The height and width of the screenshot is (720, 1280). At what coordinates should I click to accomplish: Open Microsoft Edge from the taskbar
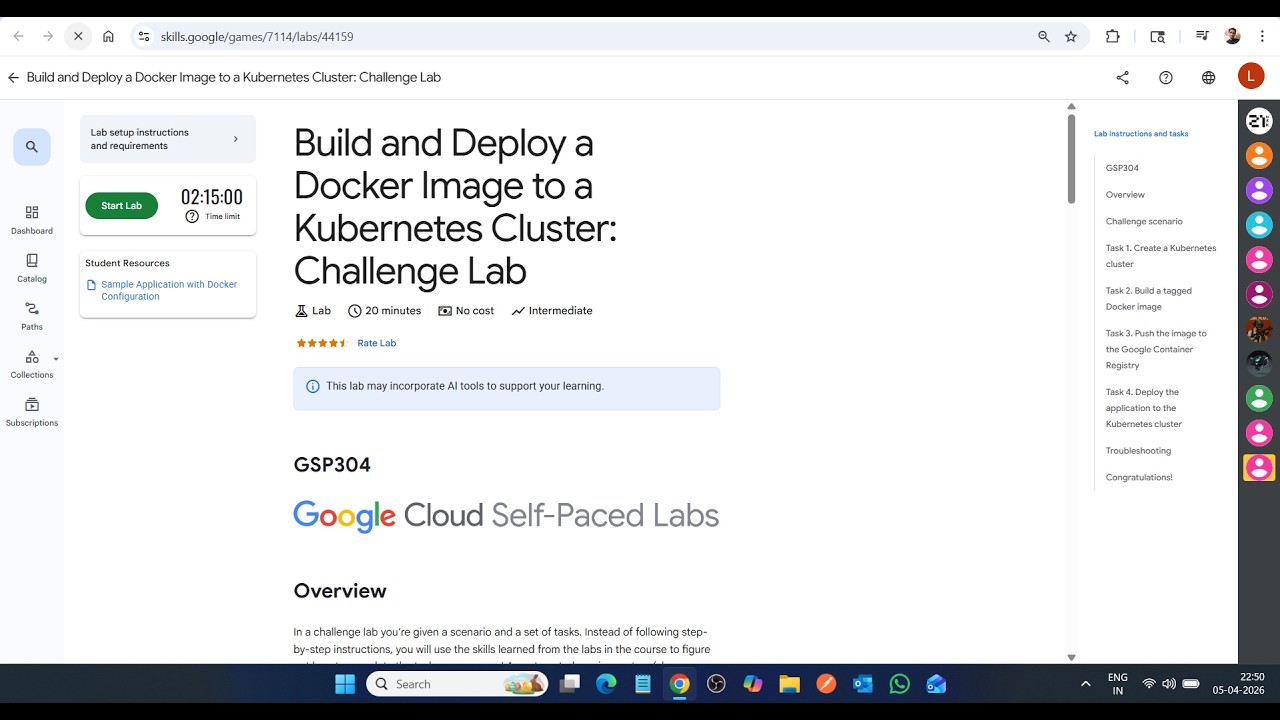607,684
